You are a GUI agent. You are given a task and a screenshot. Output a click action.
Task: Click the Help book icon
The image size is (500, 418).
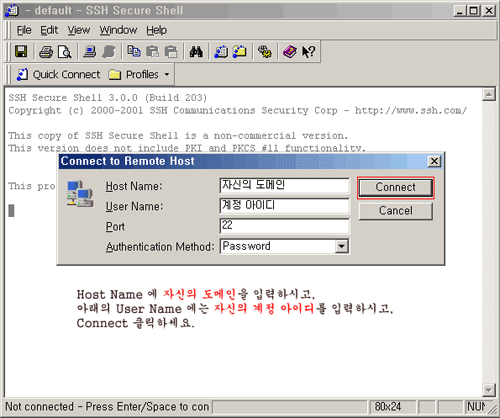pos(290,52)
